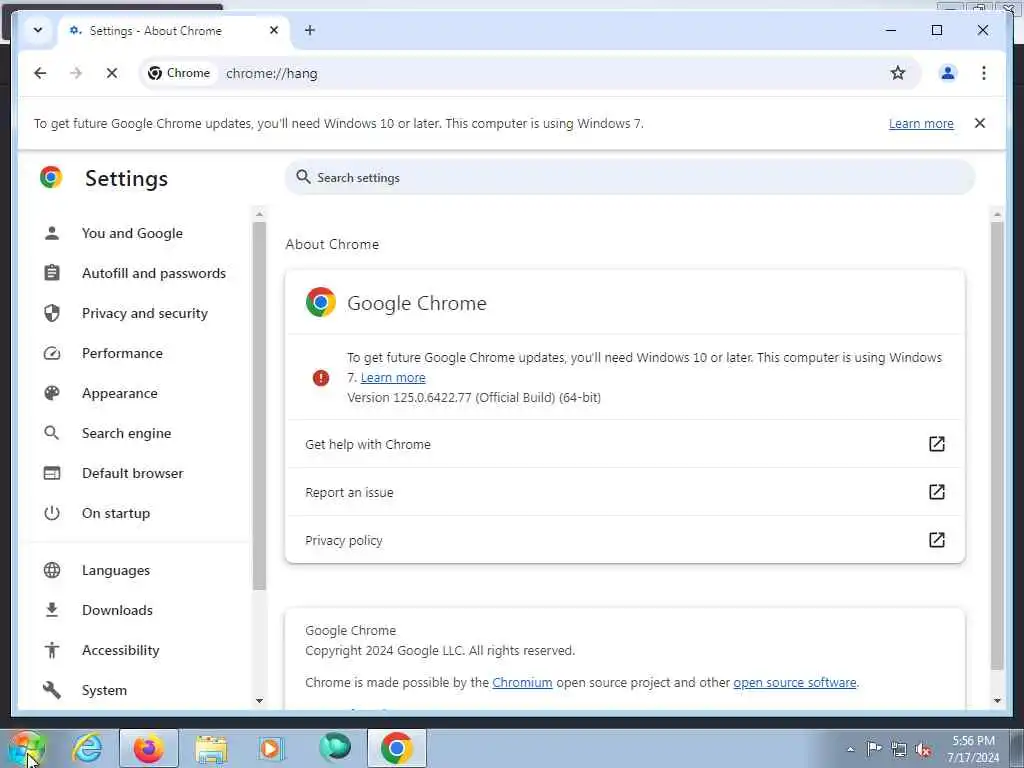
Task: Click the Accessibility person icon
Action: 52,650
